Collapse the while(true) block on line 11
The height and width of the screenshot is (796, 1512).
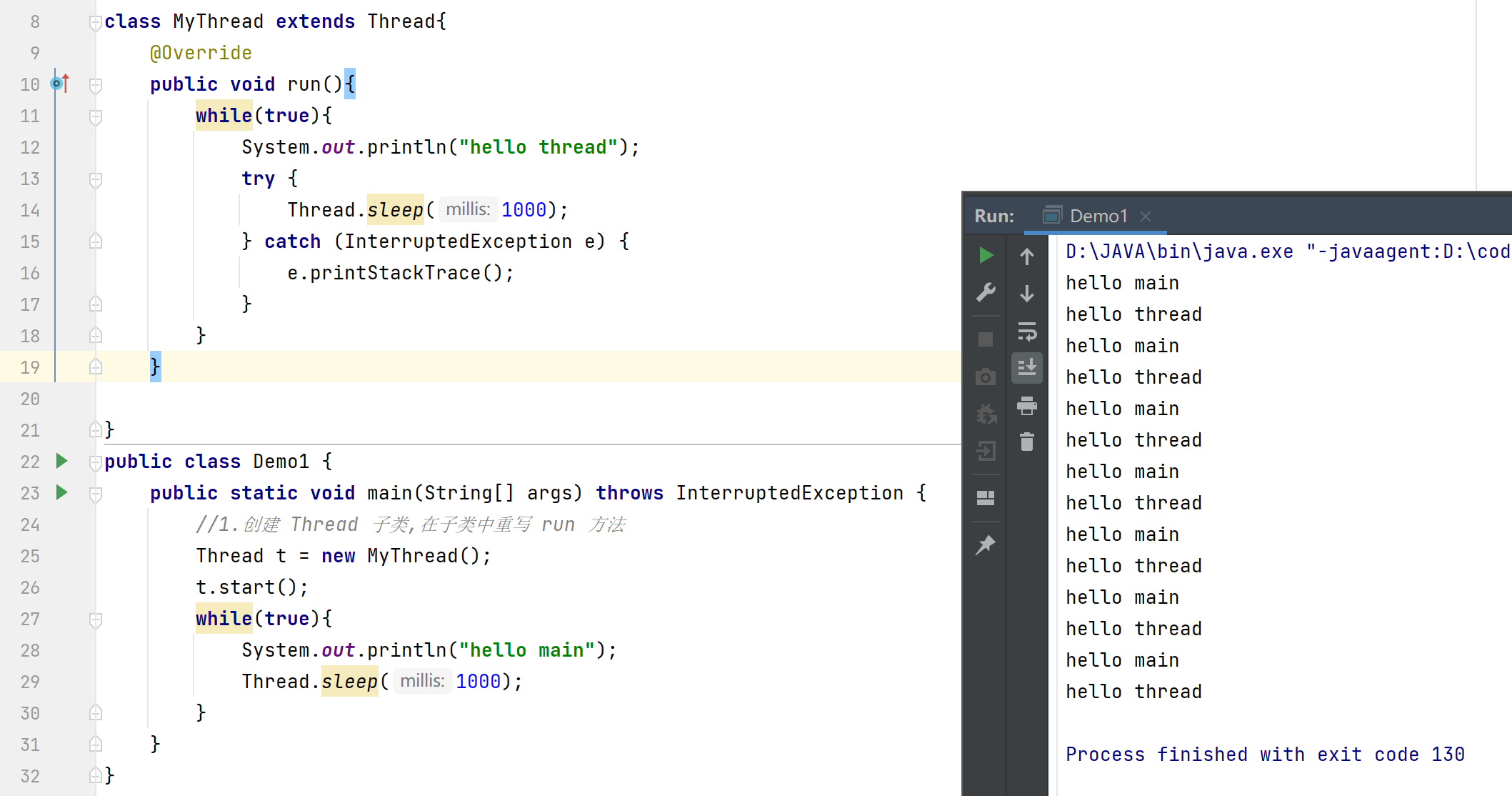pos(95,116)
